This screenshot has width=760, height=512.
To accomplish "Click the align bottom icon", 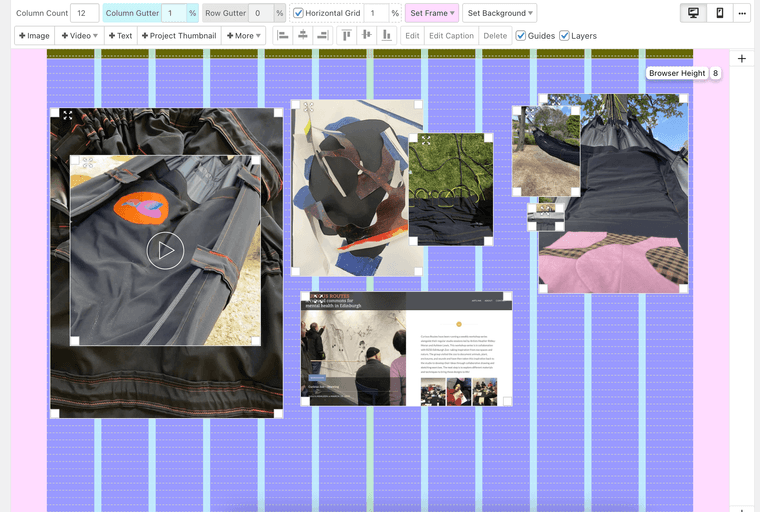I will tap(386, 36).
